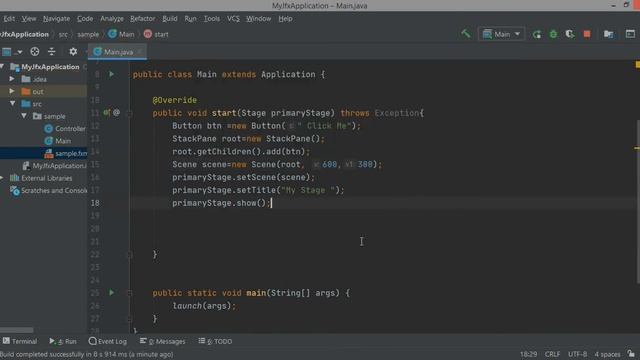Click the src breadcrumb

click(63, 35)
